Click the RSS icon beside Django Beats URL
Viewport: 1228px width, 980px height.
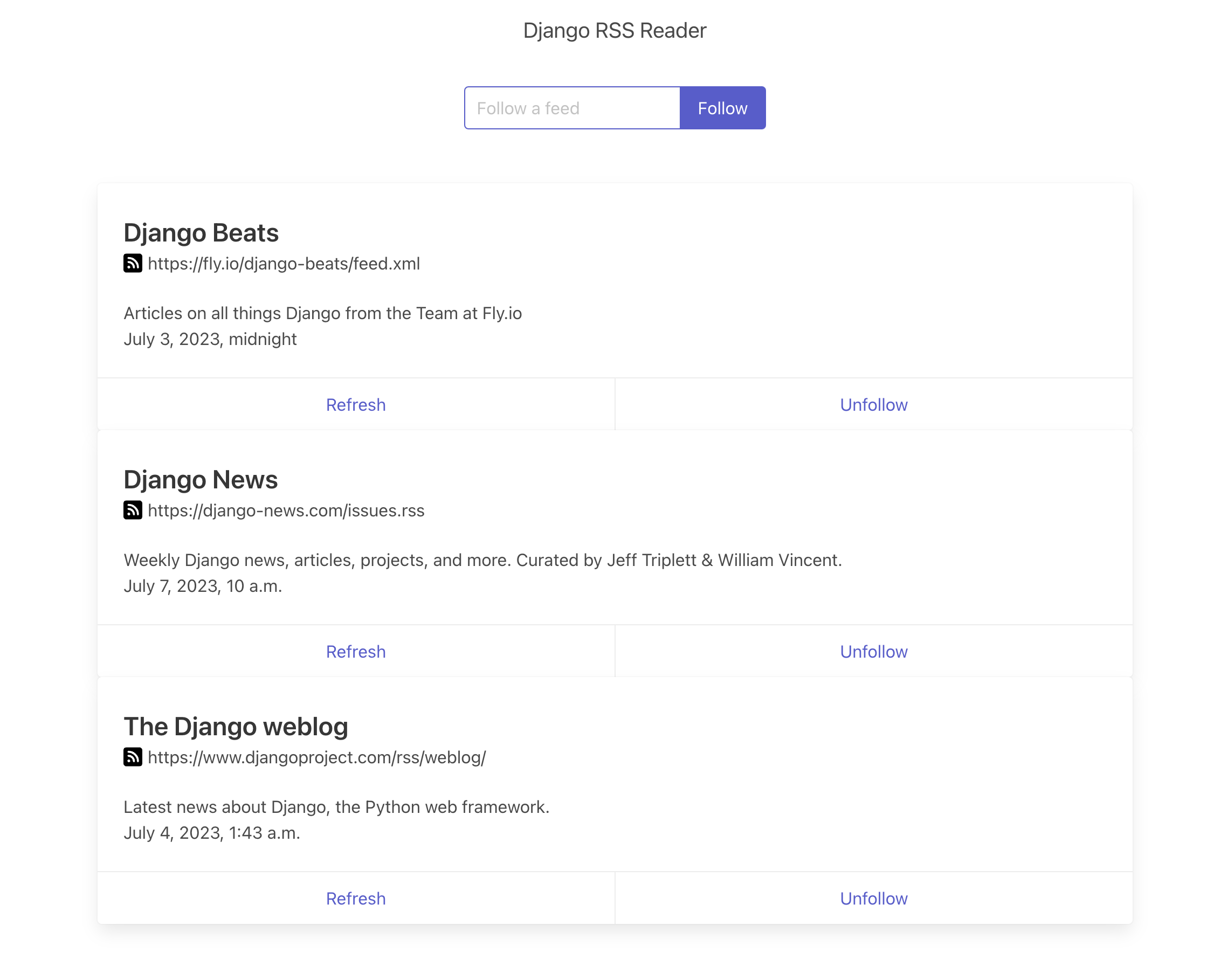pos(133,263)
